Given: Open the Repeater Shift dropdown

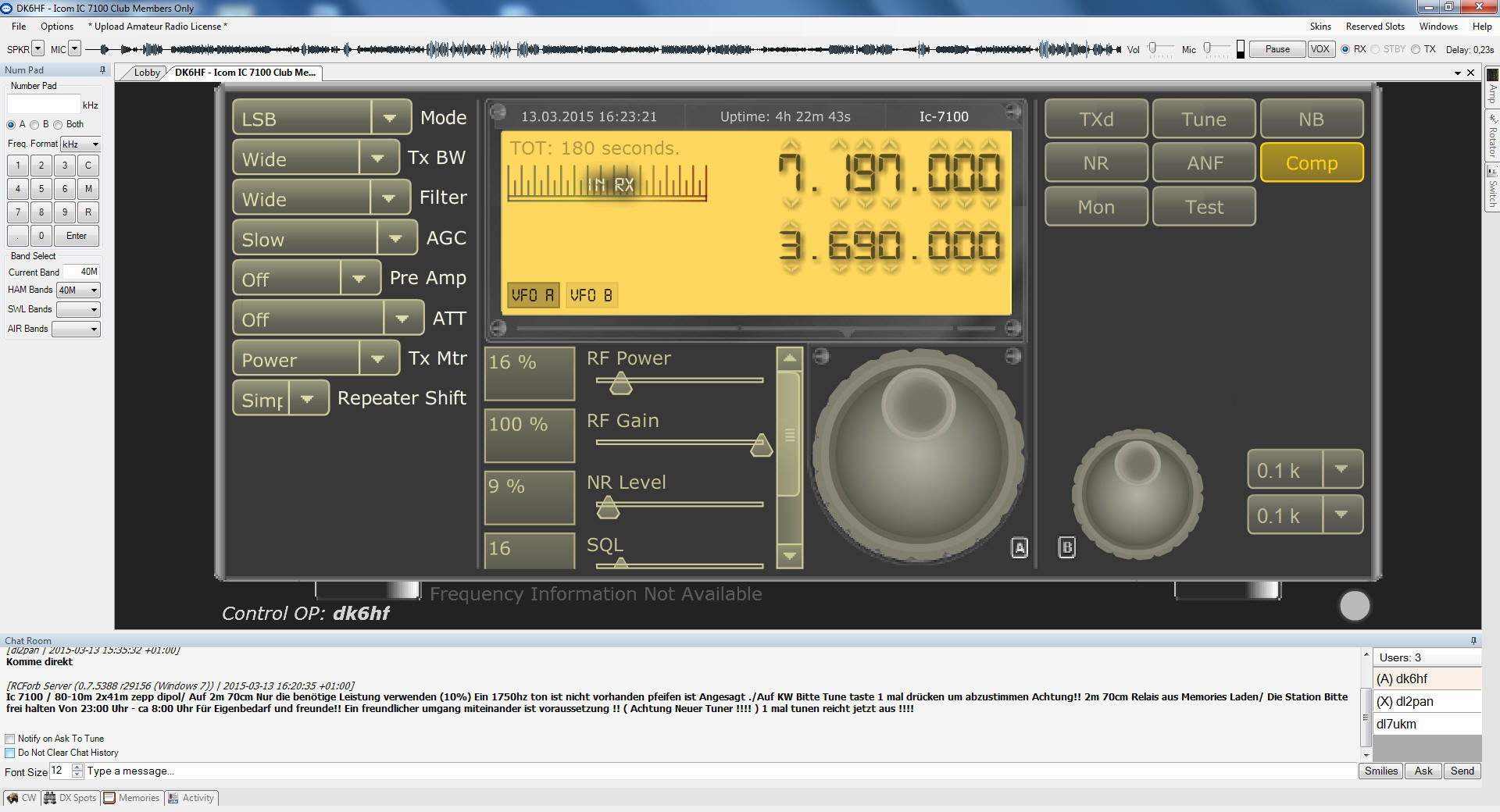Looking at the screenshot, I should (308, 398).
